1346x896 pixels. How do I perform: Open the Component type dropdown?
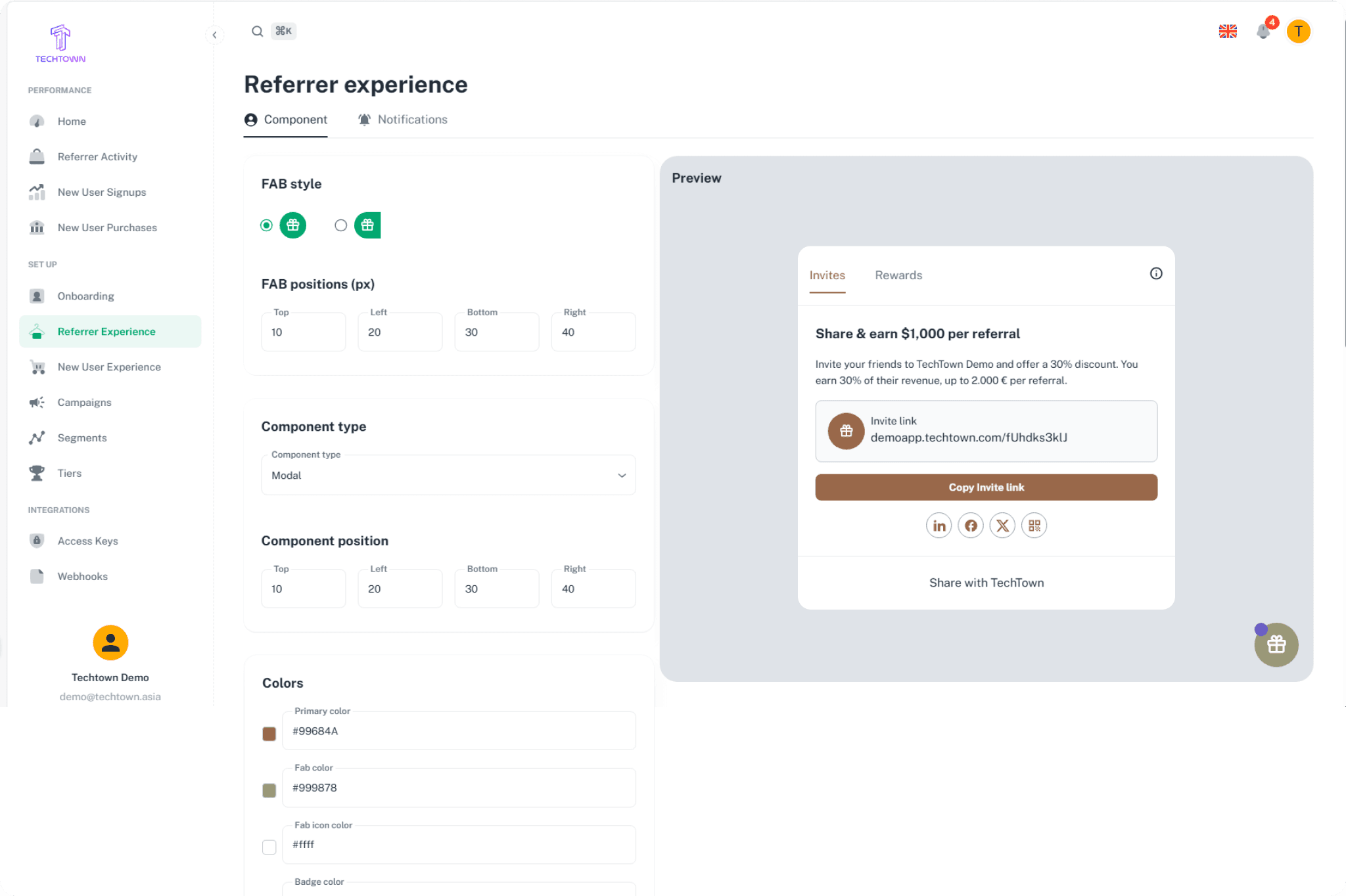coord(448,475)
